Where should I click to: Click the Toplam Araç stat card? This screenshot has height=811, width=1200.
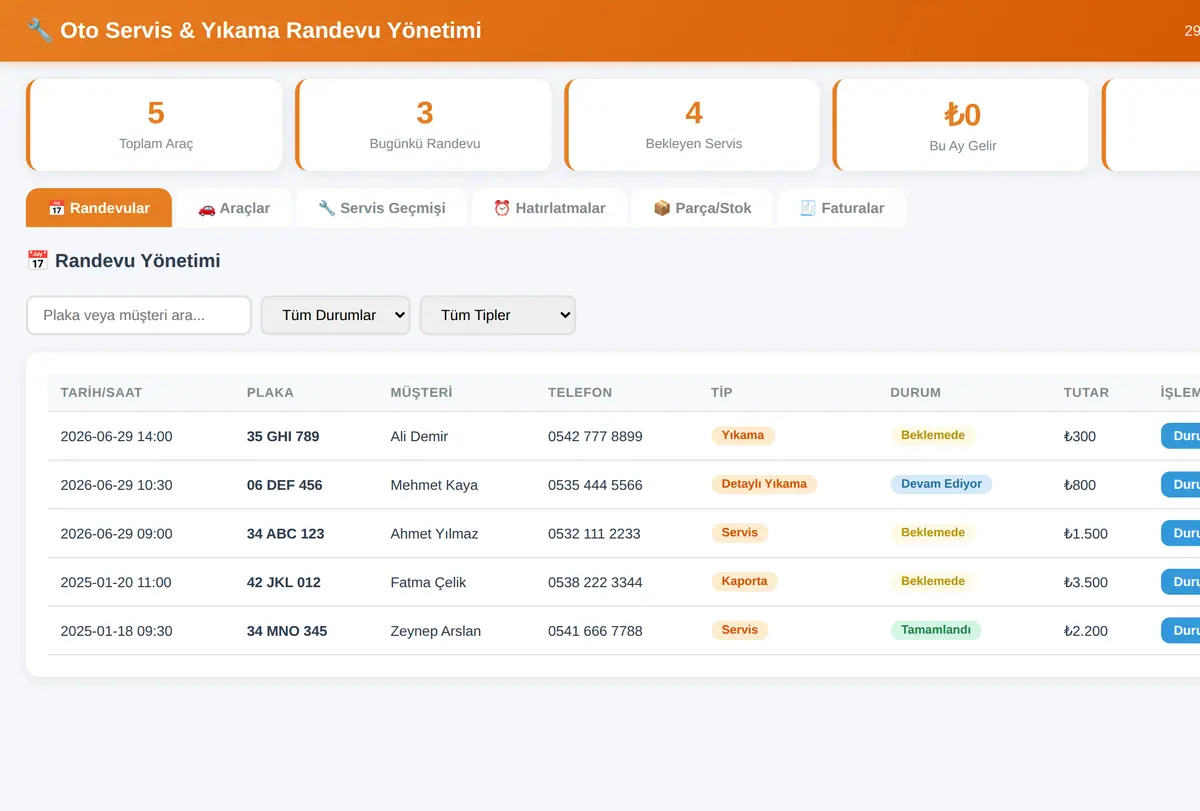tap(155, 125)
